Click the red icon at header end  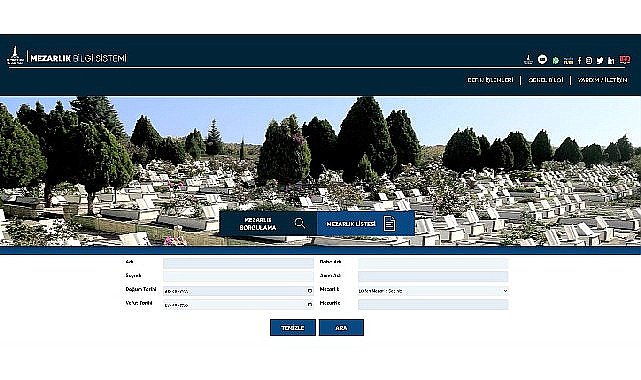(624, 60)
